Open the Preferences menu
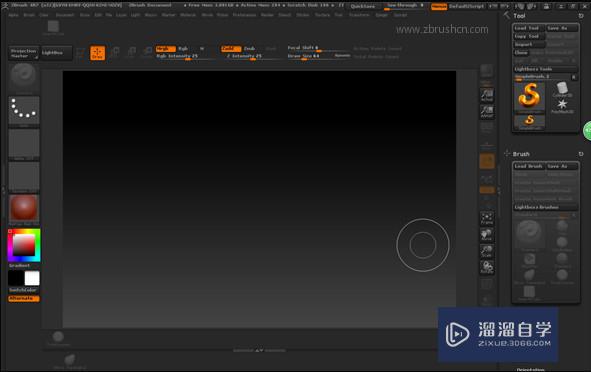This screenshot has height=372, width=591. click(x=244, y=15)
